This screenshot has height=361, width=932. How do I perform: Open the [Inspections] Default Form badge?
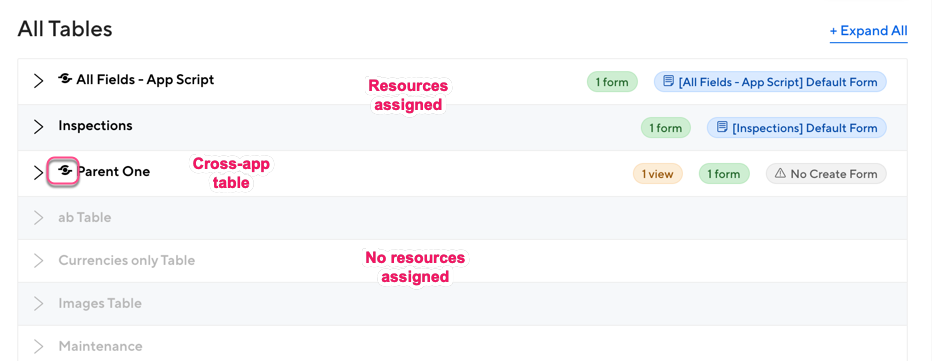coord(796,128)
